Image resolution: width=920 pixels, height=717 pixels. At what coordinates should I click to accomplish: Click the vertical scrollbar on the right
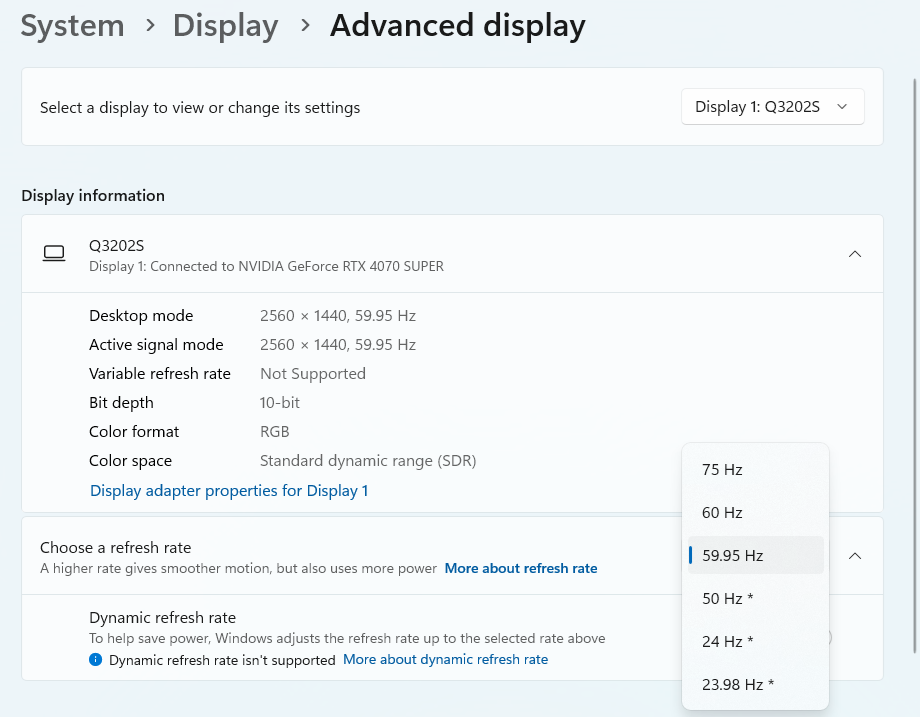point(914,365)
